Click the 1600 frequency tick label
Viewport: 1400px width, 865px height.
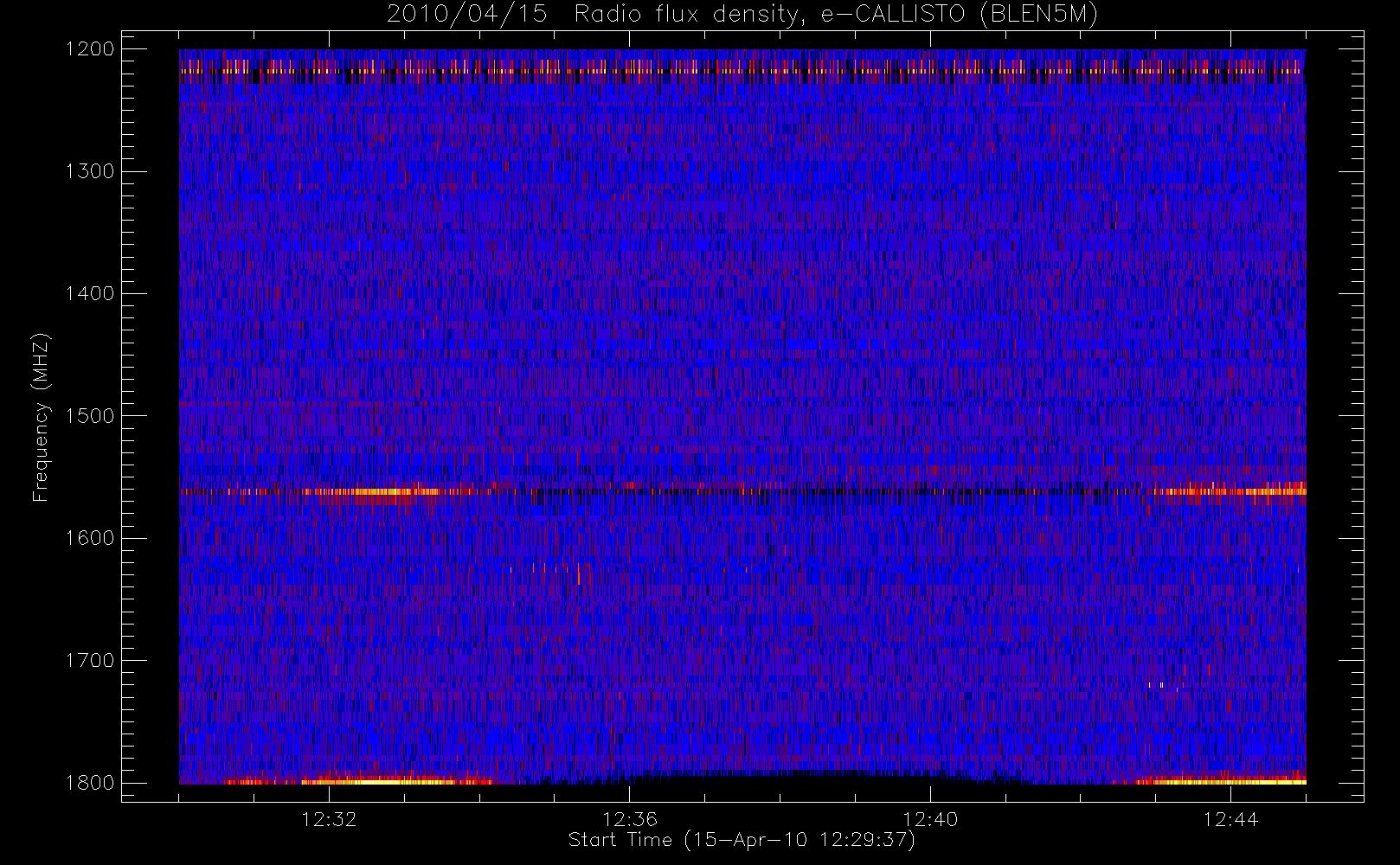click(x=90, y=537)
